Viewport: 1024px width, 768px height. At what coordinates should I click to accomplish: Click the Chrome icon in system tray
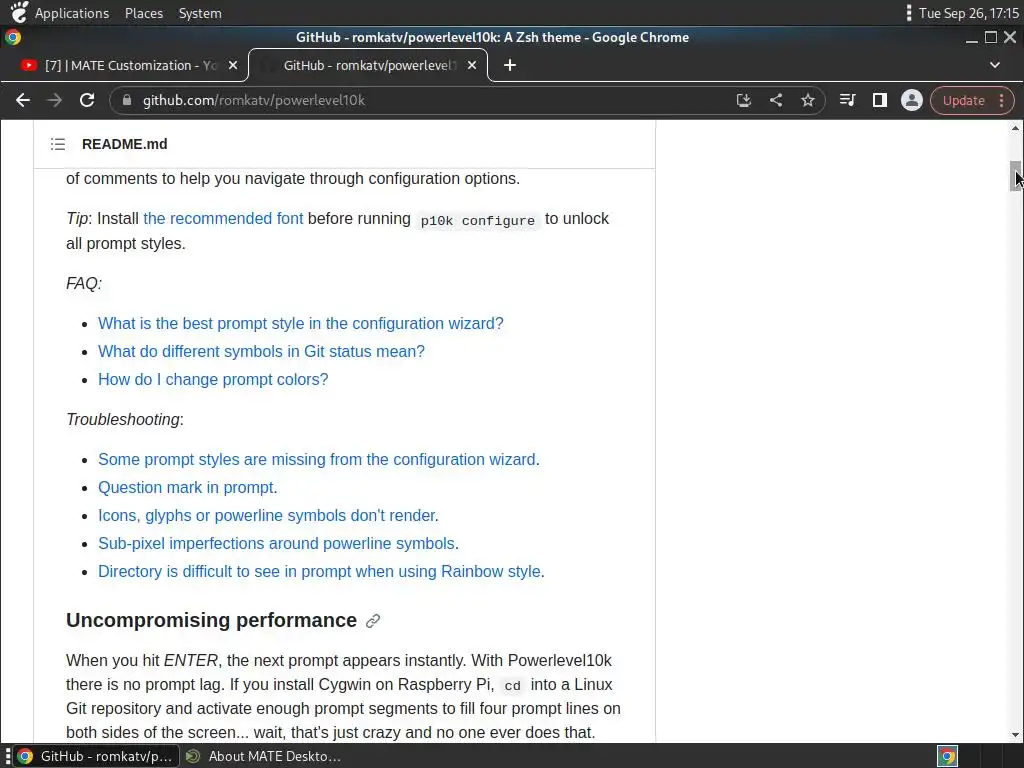click(x=948, y=756)
